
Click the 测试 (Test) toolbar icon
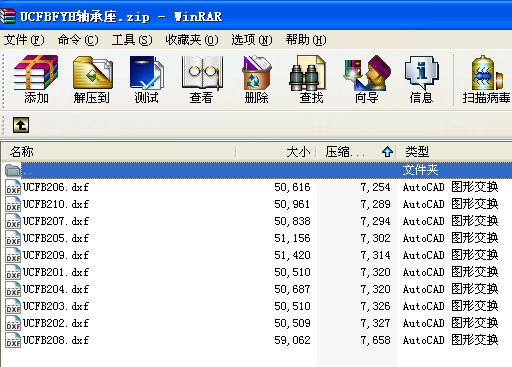147,79
